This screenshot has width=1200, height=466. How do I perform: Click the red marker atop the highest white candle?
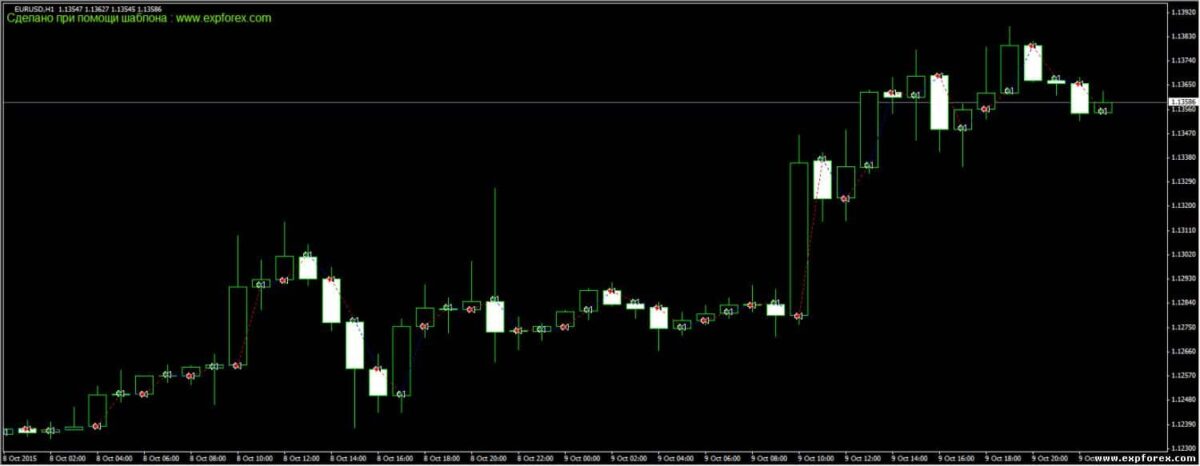pyautogui.click(x=1032, y=46)
